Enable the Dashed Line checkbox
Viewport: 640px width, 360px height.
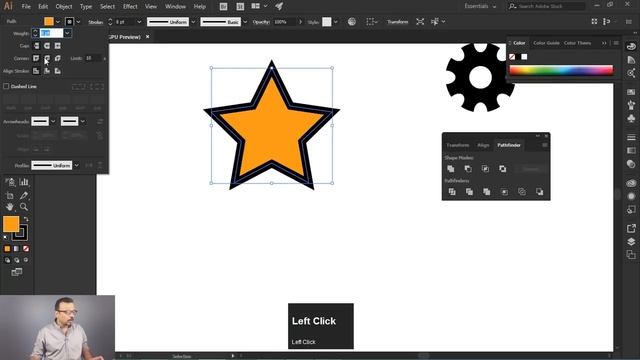[x=6, y=86]
